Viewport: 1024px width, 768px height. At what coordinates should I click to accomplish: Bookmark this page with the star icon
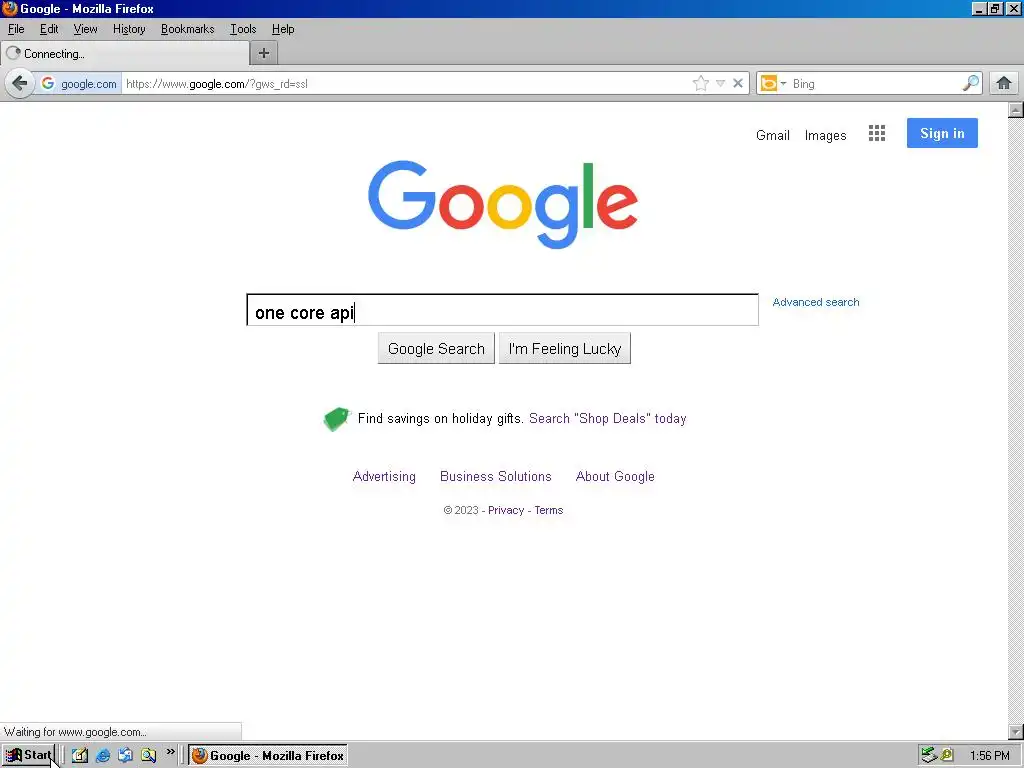point(701,84)
